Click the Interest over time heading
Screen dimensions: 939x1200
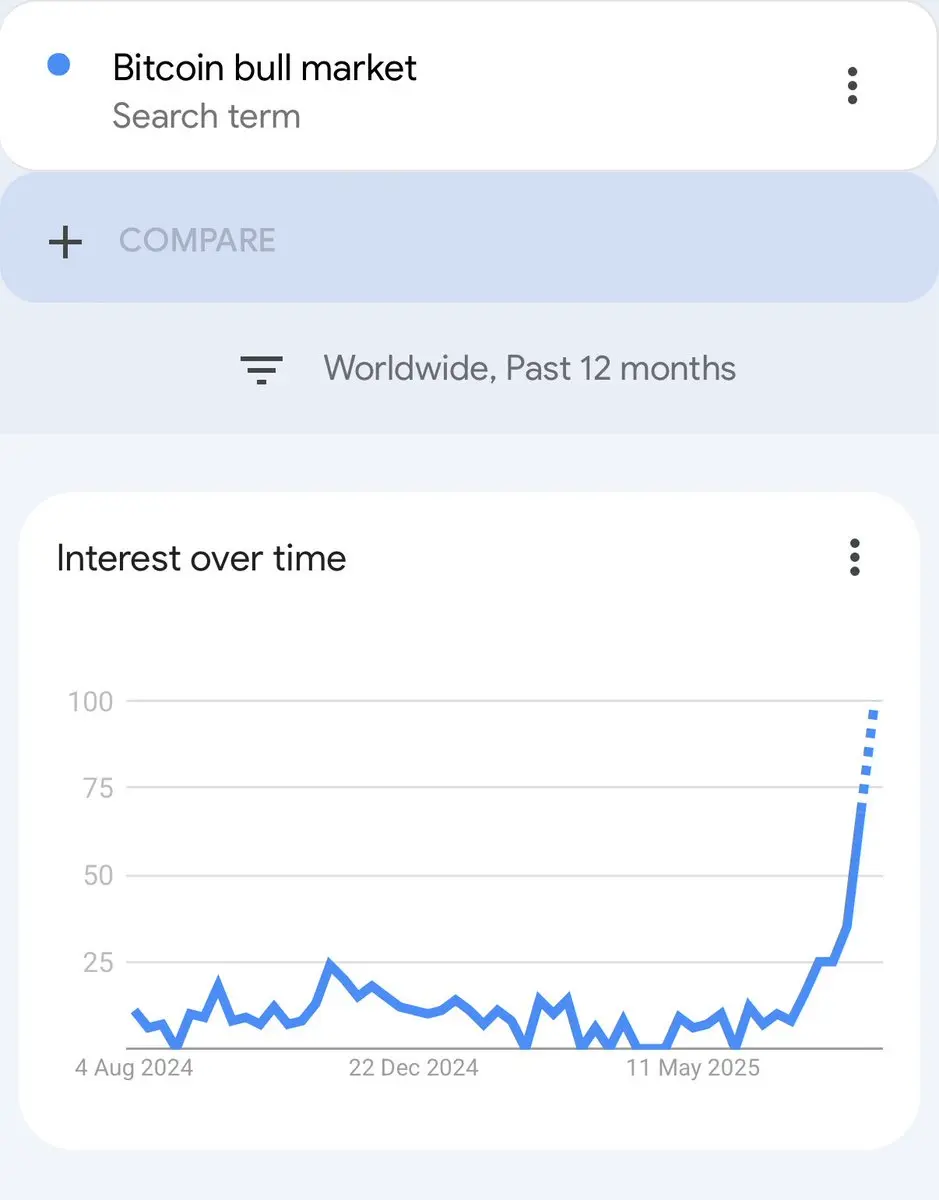point(201,558)
